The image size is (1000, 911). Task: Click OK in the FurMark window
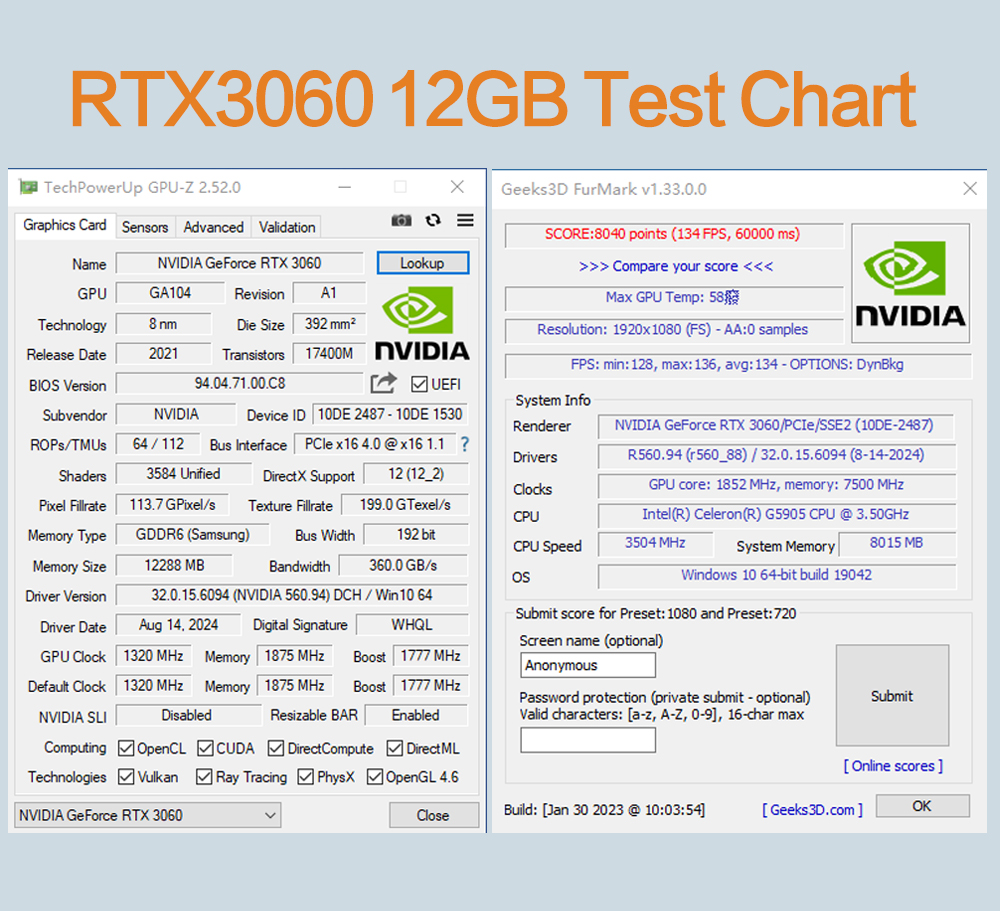[922, 806]
